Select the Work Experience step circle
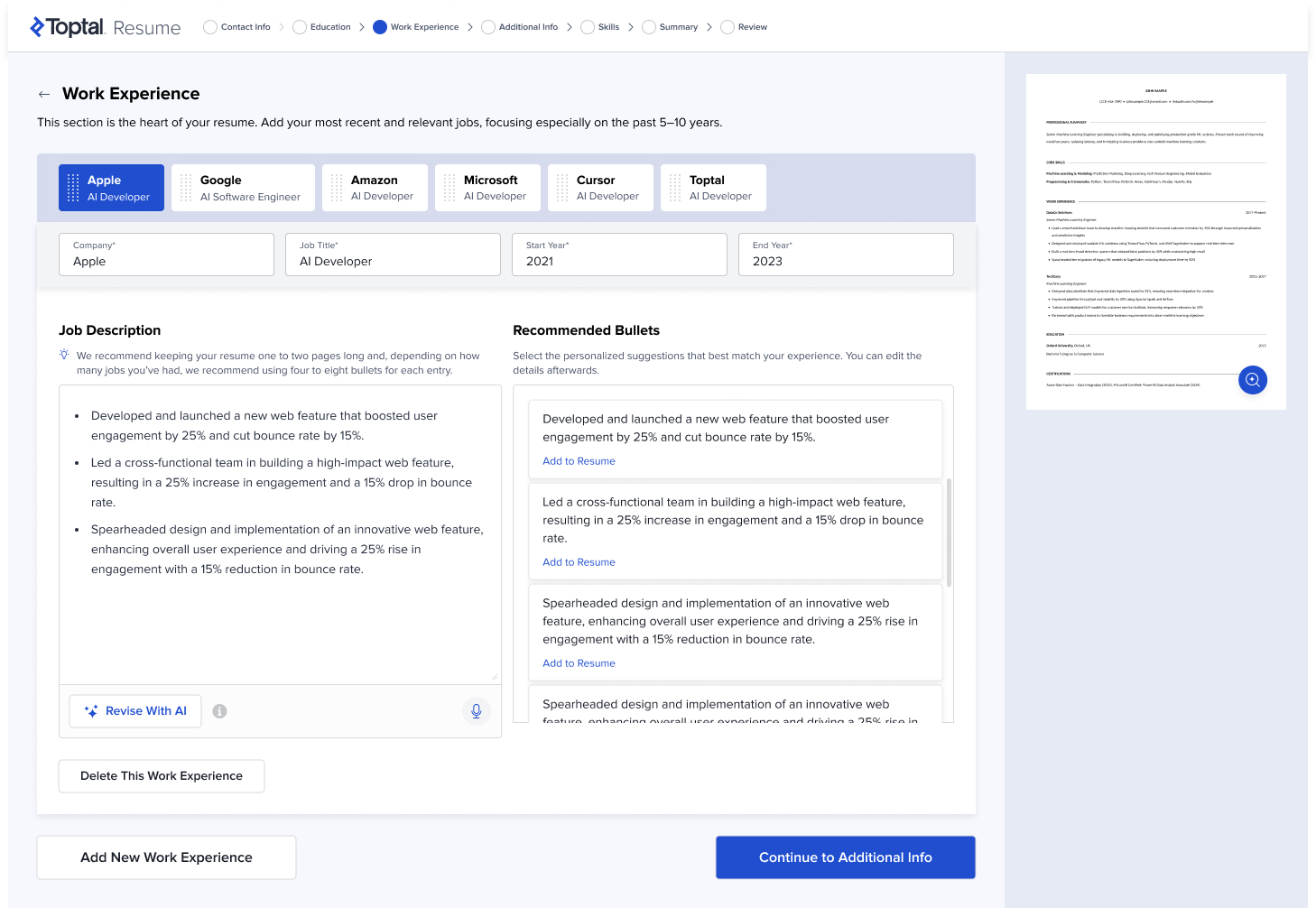The width and height of the screenshot is (1316, 908). coord(380,27)
